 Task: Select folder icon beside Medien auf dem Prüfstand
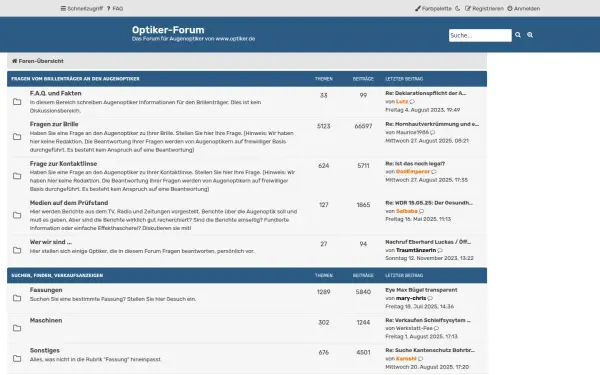coord(17,215)
